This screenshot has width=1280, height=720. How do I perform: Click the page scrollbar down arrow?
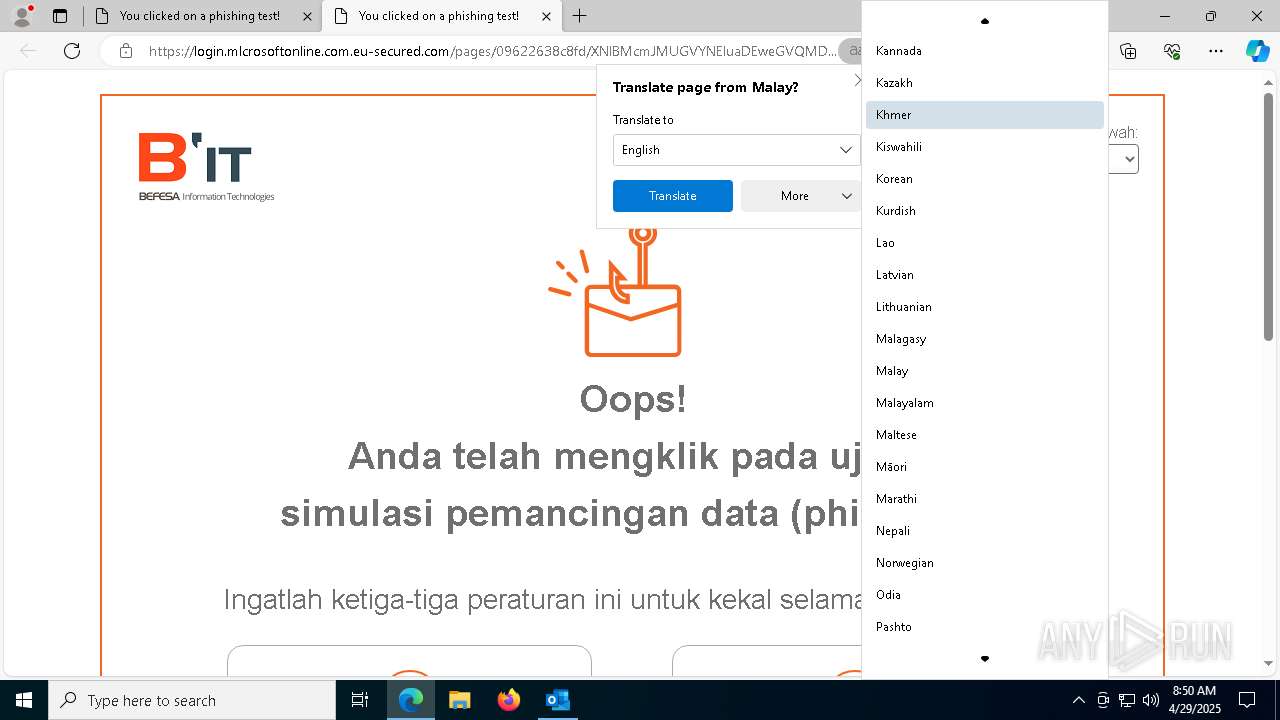pos(1268,663)
